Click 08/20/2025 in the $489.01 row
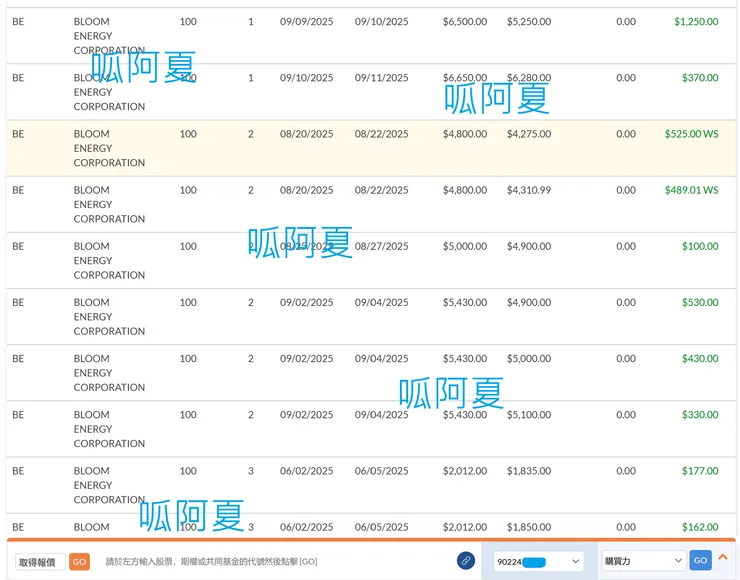Screen dimensions: 740x580 306,190
